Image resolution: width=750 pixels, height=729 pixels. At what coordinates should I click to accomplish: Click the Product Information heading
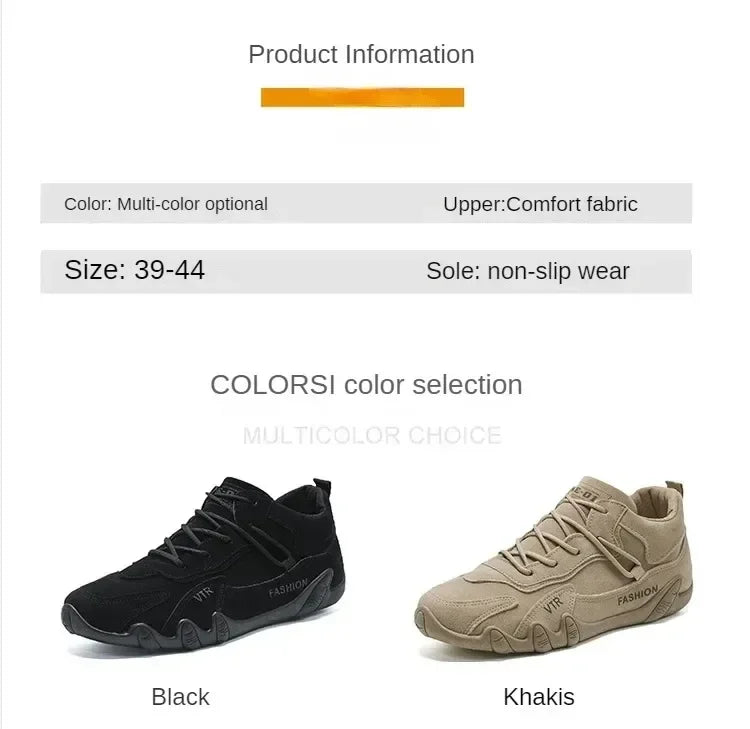click(x=361, y=54)
